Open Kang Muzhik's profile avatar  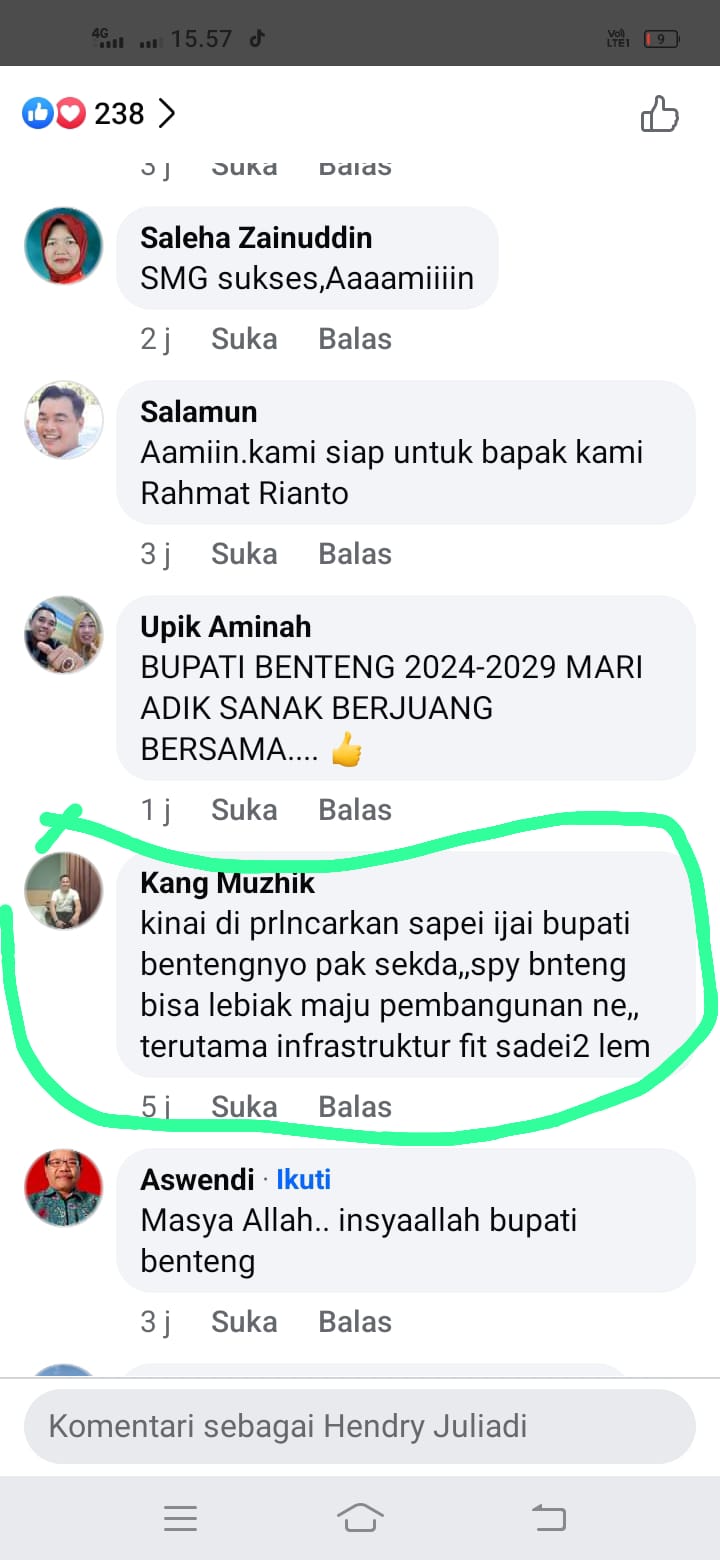point(64,891)
